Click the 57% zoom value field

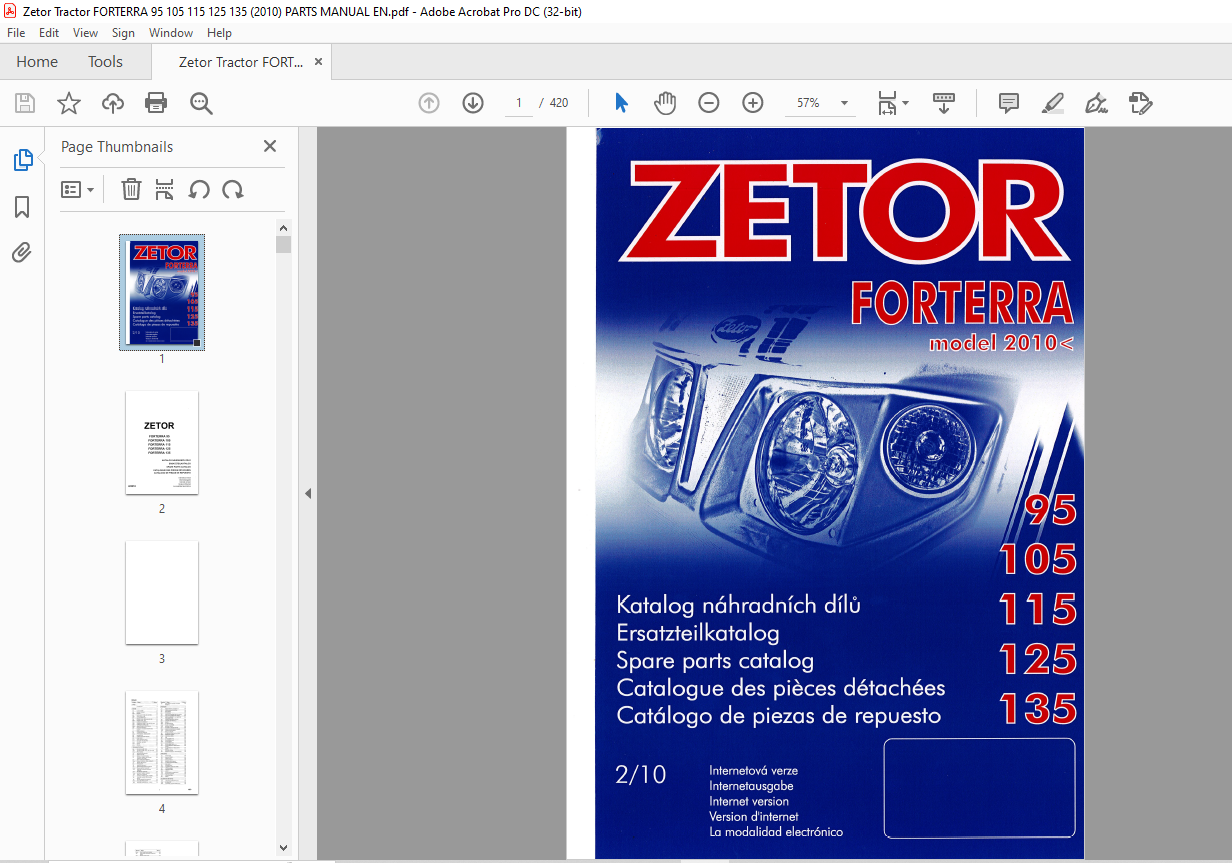click(x=808, y=103)
